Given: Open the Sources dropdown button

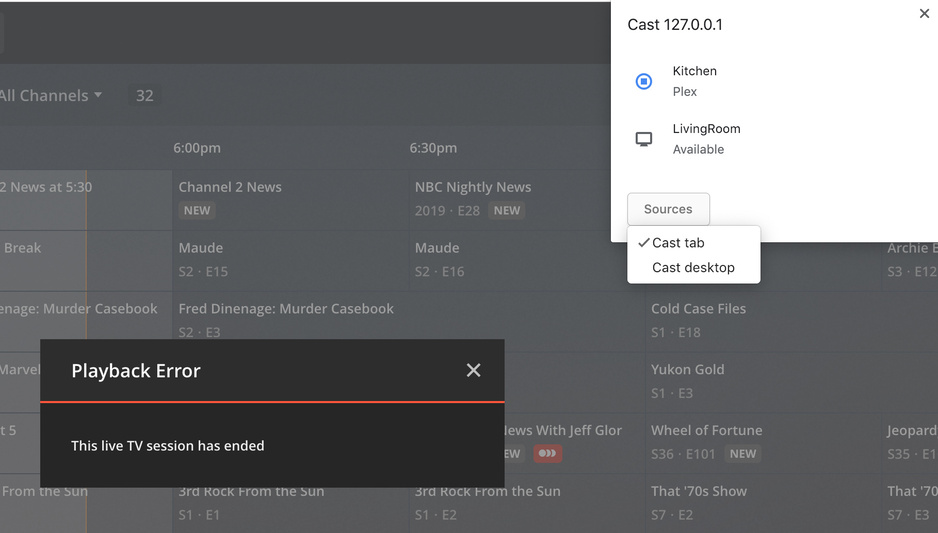Looking at the screenshot, I should [668, 209].
